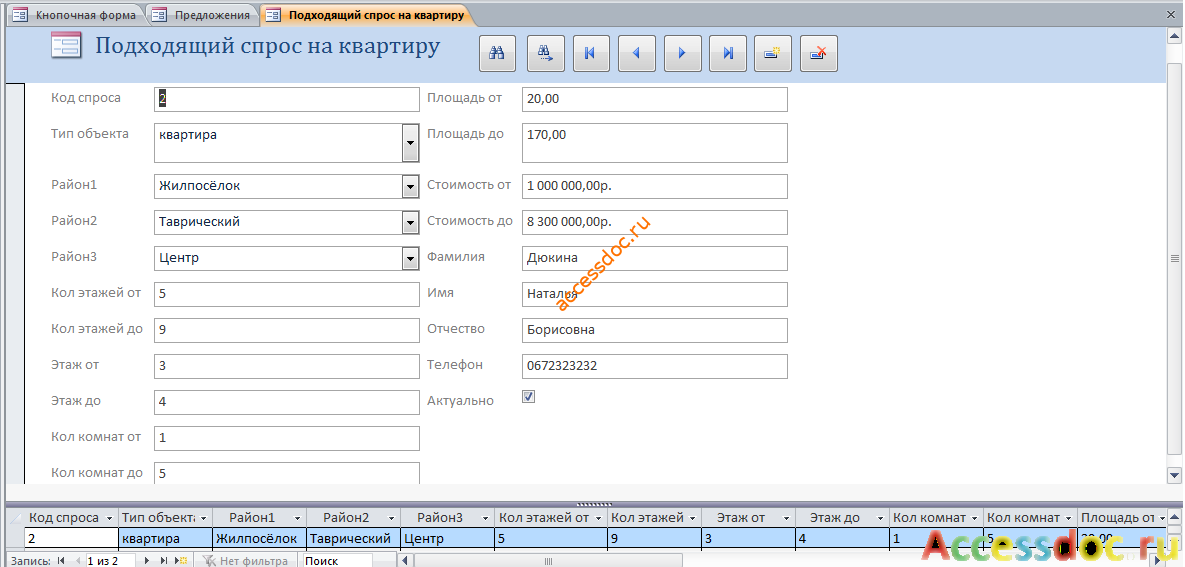Click the 'Кол этажей от' field
The height and width of the screenshot is (567, 1185).
click(286, 294)
